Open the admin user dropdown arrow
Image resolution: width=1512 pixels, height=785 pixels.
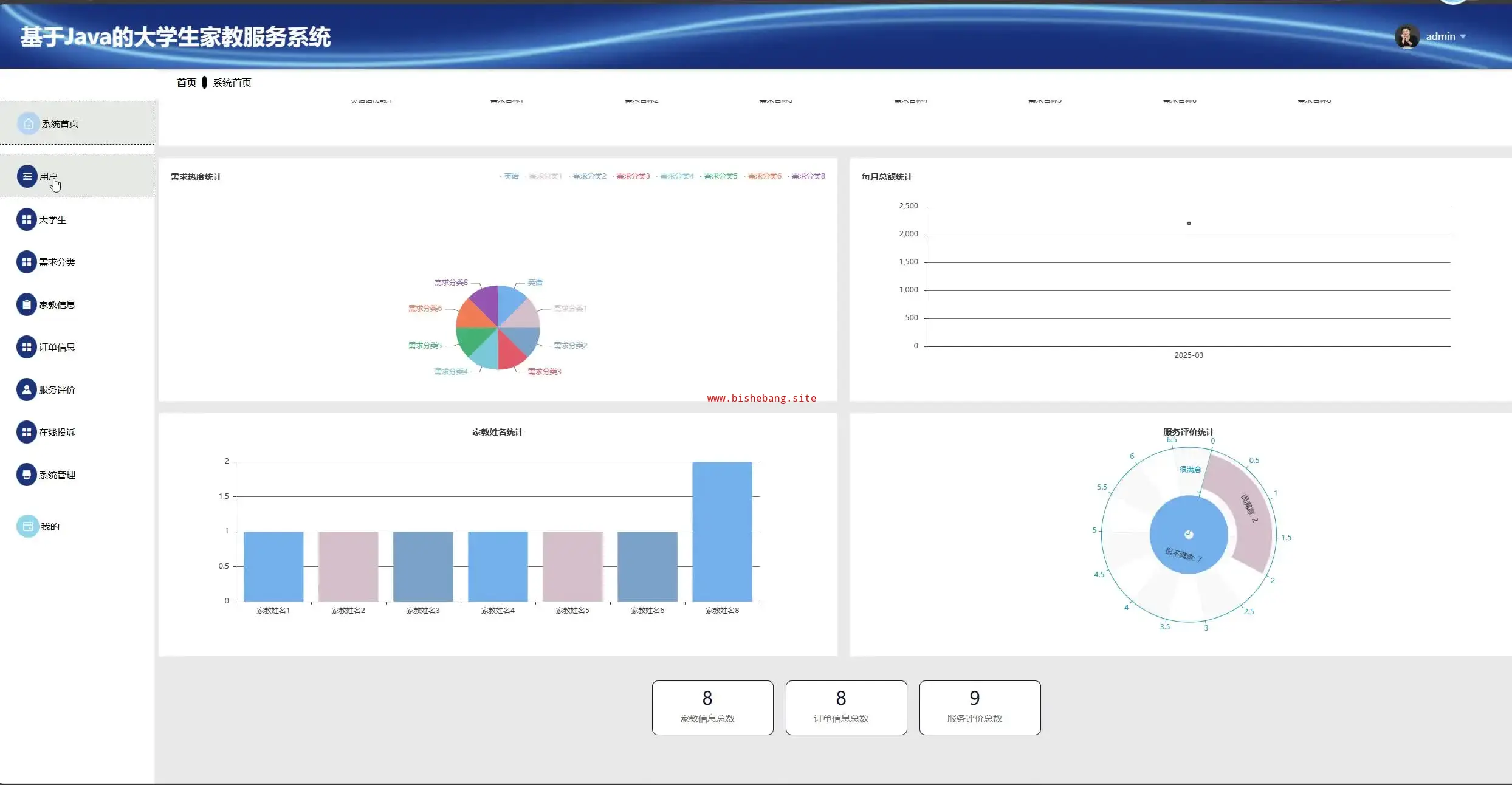tap(1463, 37)
